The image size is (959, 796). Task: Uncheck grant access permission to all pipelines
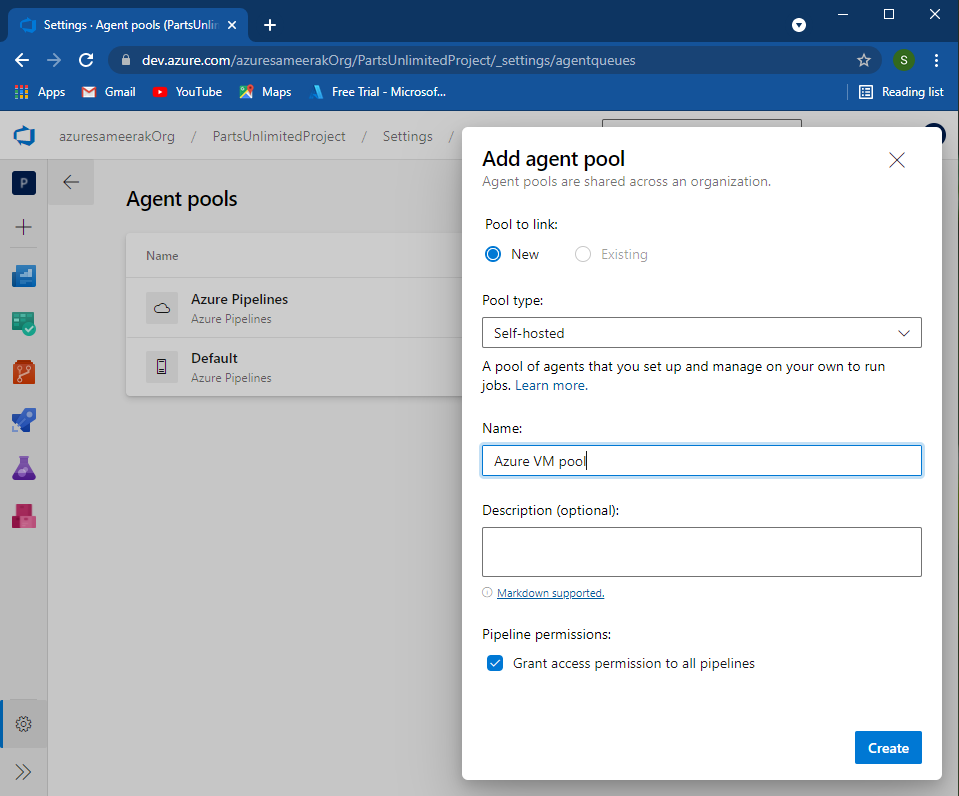pyautogui.click(x=495, y=663)
